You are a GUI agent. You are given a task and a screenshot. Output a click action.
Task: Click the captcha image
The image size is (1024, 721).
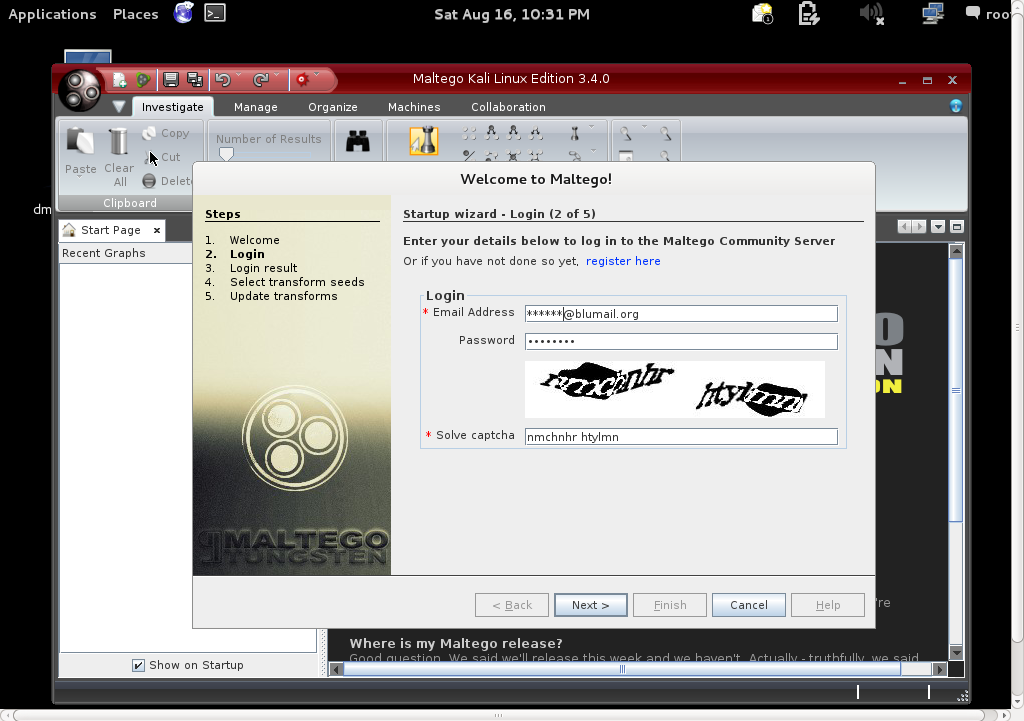pos(675,389)
